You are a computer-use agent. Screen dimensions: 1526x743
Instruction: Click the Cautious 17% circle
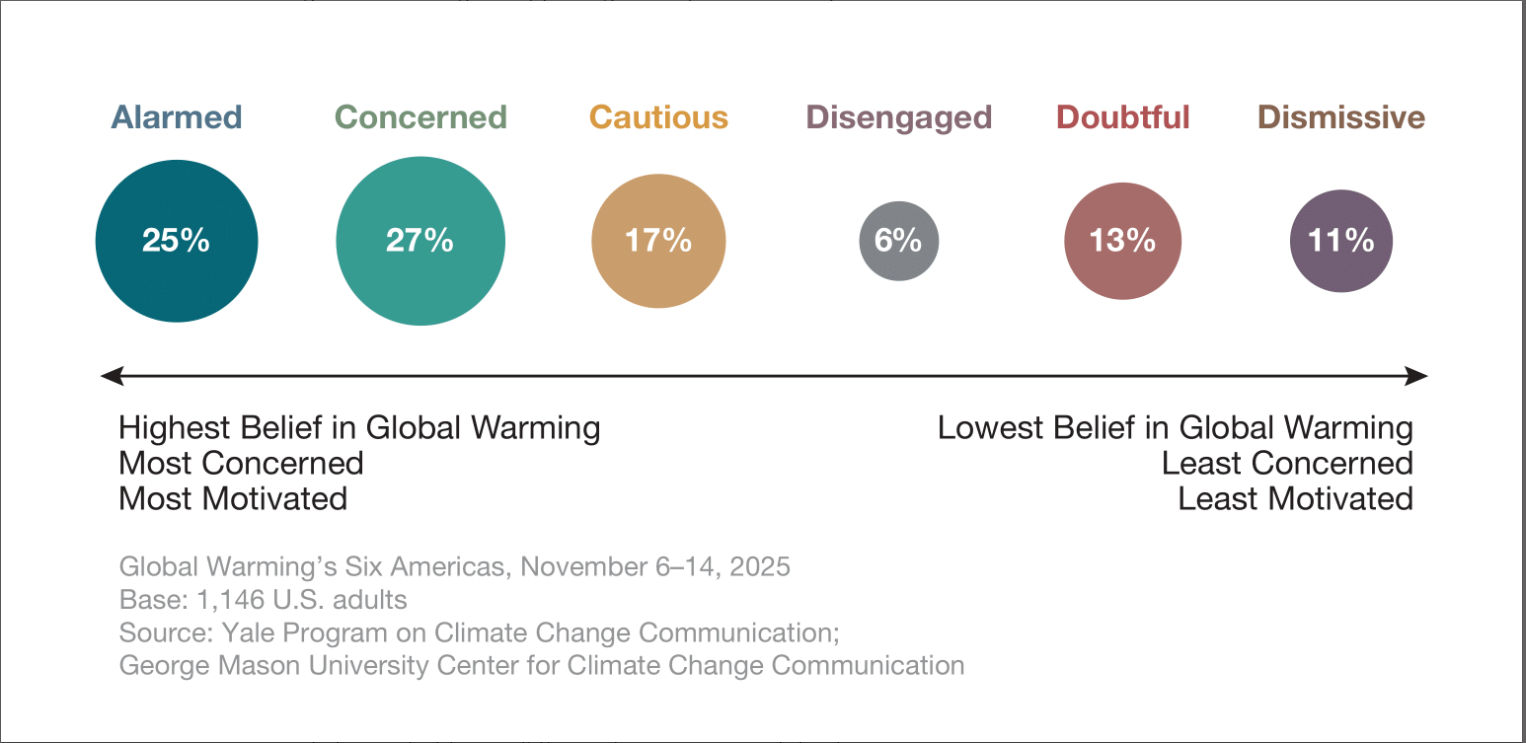pos(658,241)
